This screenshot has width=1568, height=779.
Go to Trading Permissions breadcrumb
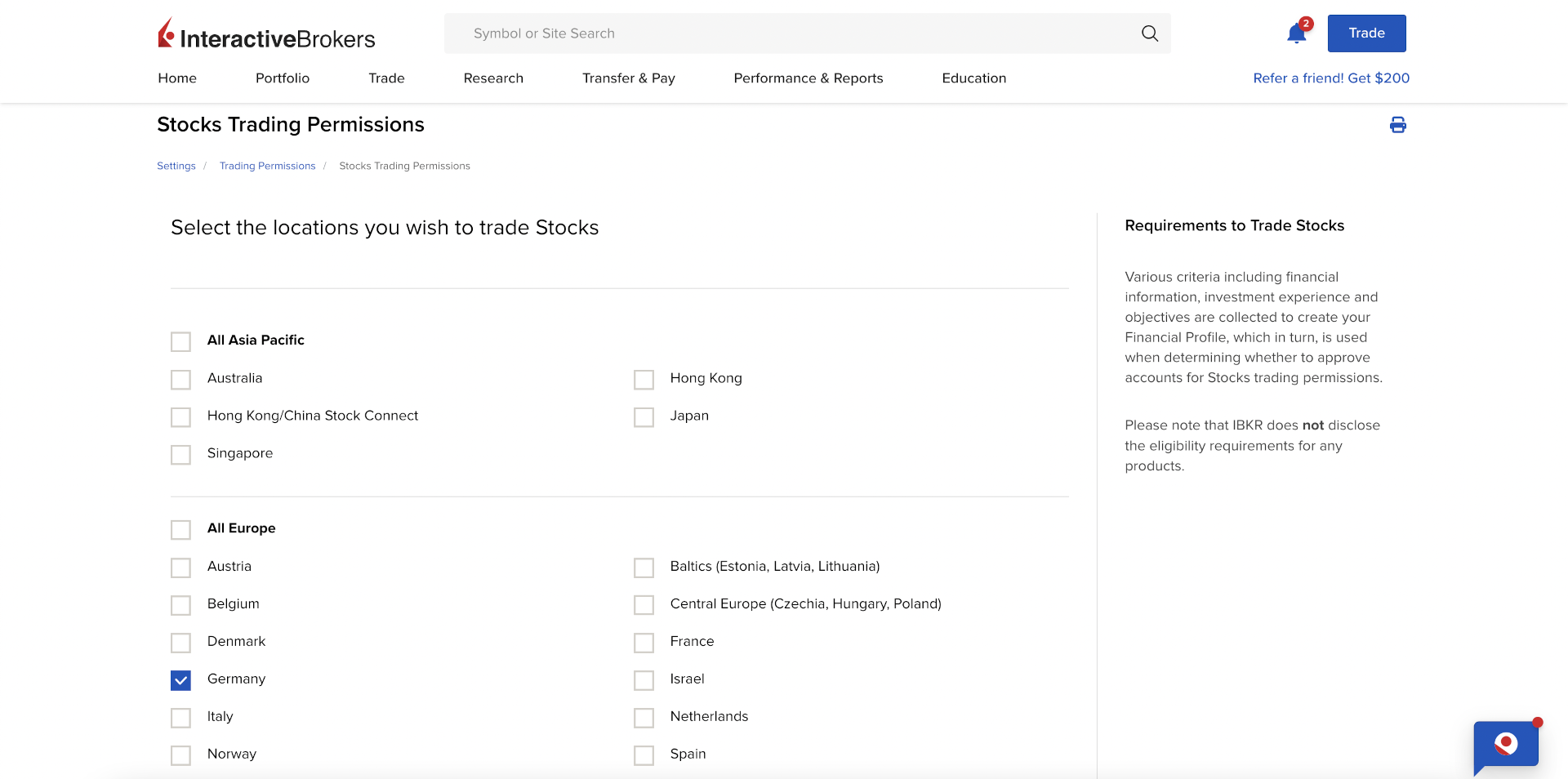[x=267, y=166]
